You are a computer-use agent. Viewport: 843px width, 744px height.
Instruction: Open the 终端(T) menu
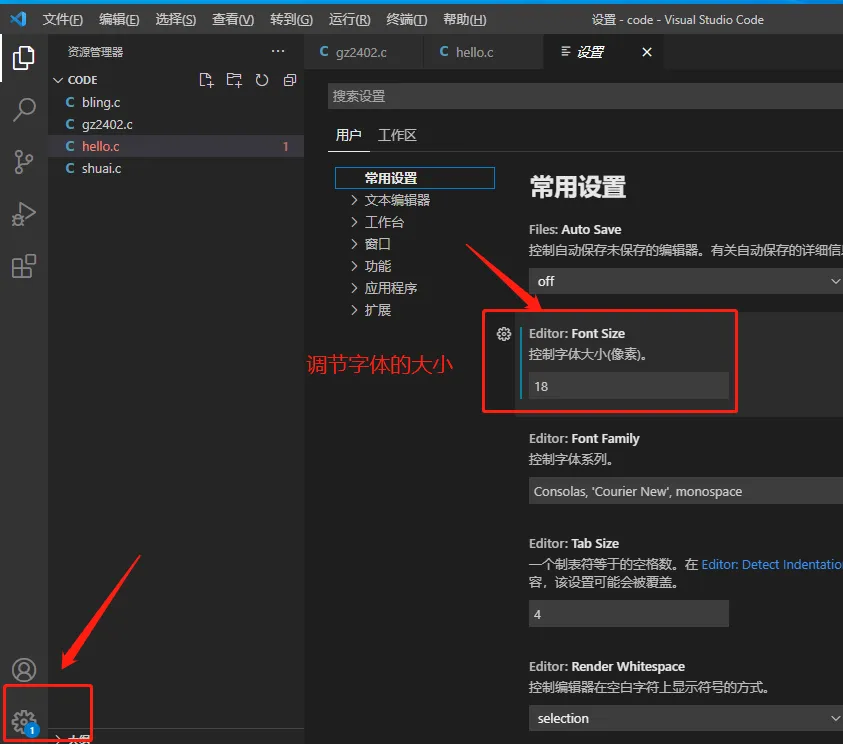tap(406, 20)
